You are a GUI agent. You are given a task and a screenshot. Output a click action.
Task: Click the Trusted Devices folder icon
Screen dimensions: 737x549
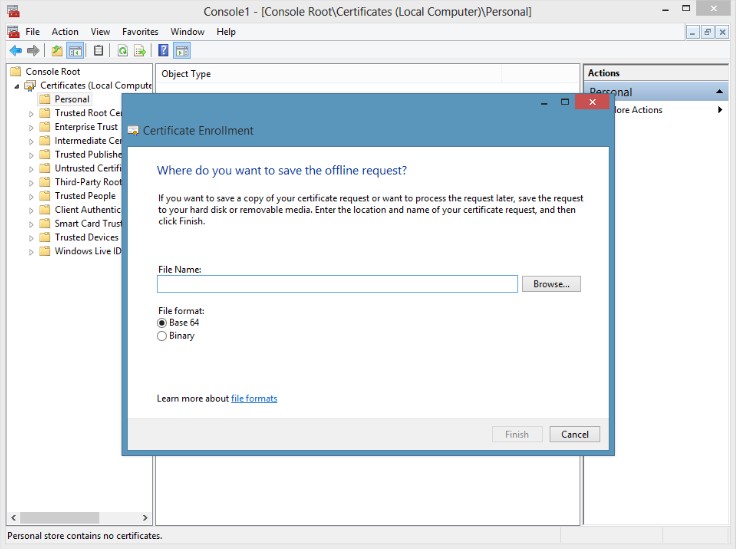[45, 237]
